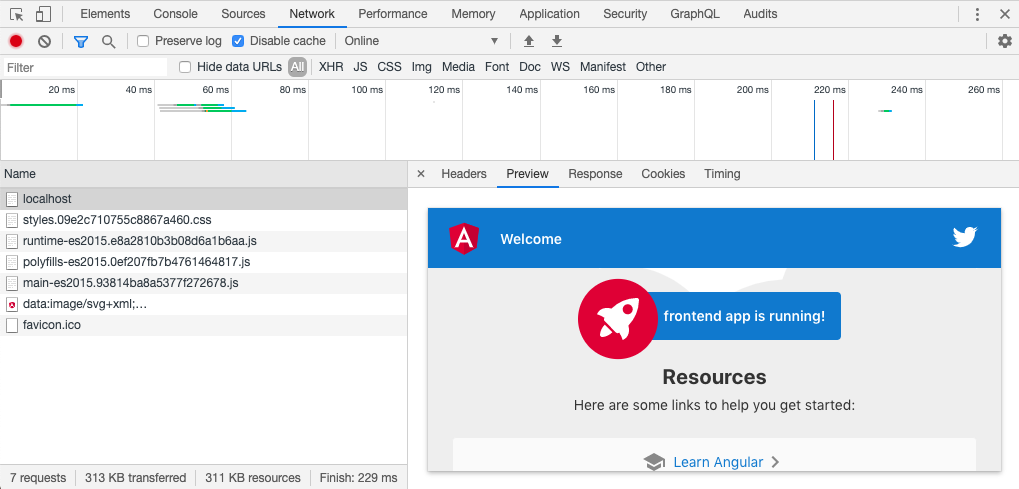Open network settings gear icon
Screen dimensions: 1019x489
[1005, 41]
